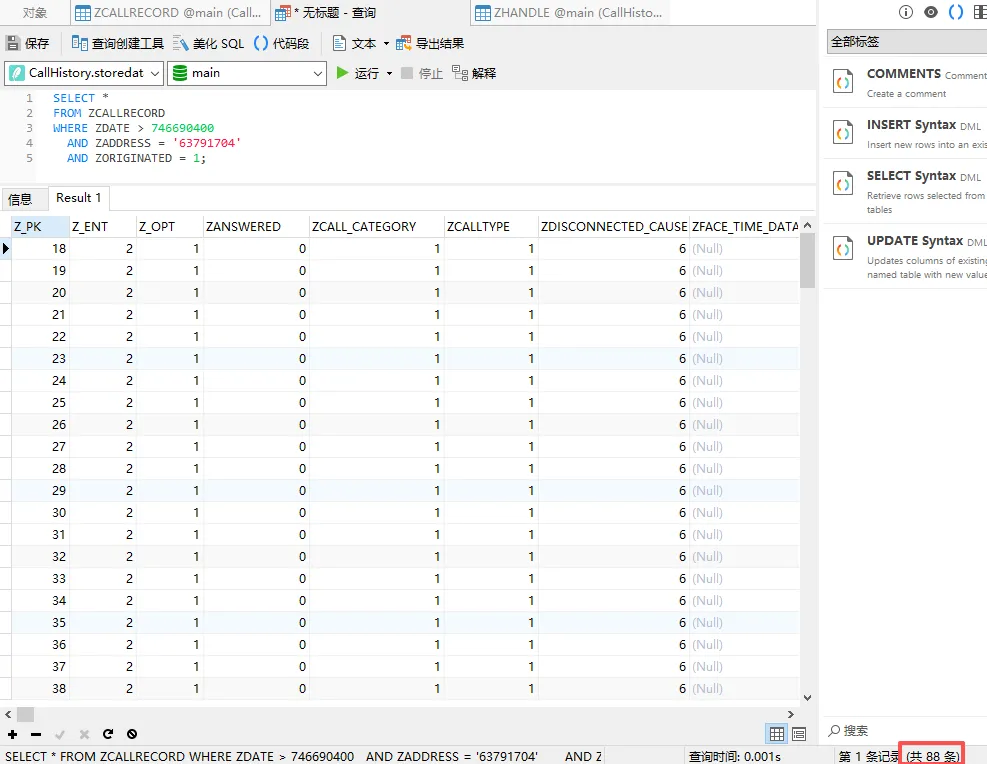Image resolution: width=987 pixels, height=764 pixels.
Task: Switch to form view icon
Action: click(x=799, y=734)
